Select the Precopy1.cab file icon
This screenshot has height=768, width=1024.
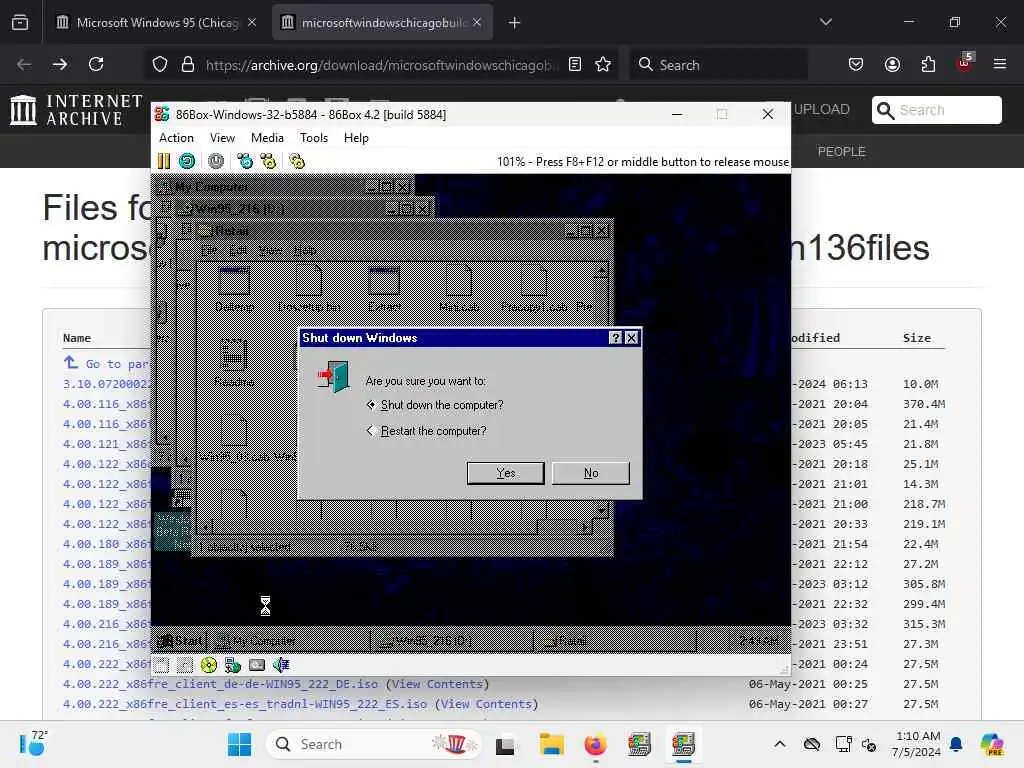534,289
